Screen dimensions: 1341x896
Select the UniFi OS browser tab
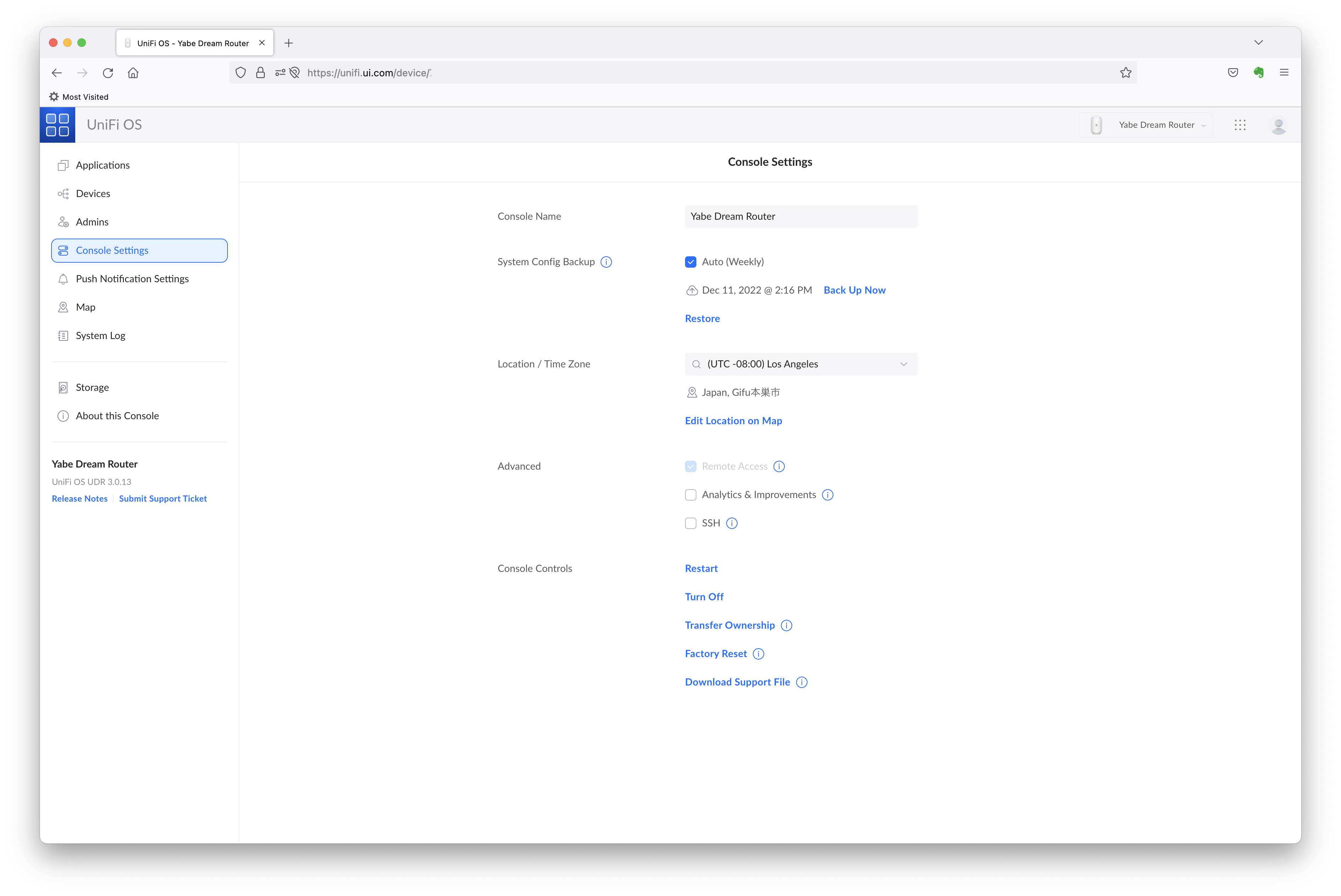[x=194, y=43]
